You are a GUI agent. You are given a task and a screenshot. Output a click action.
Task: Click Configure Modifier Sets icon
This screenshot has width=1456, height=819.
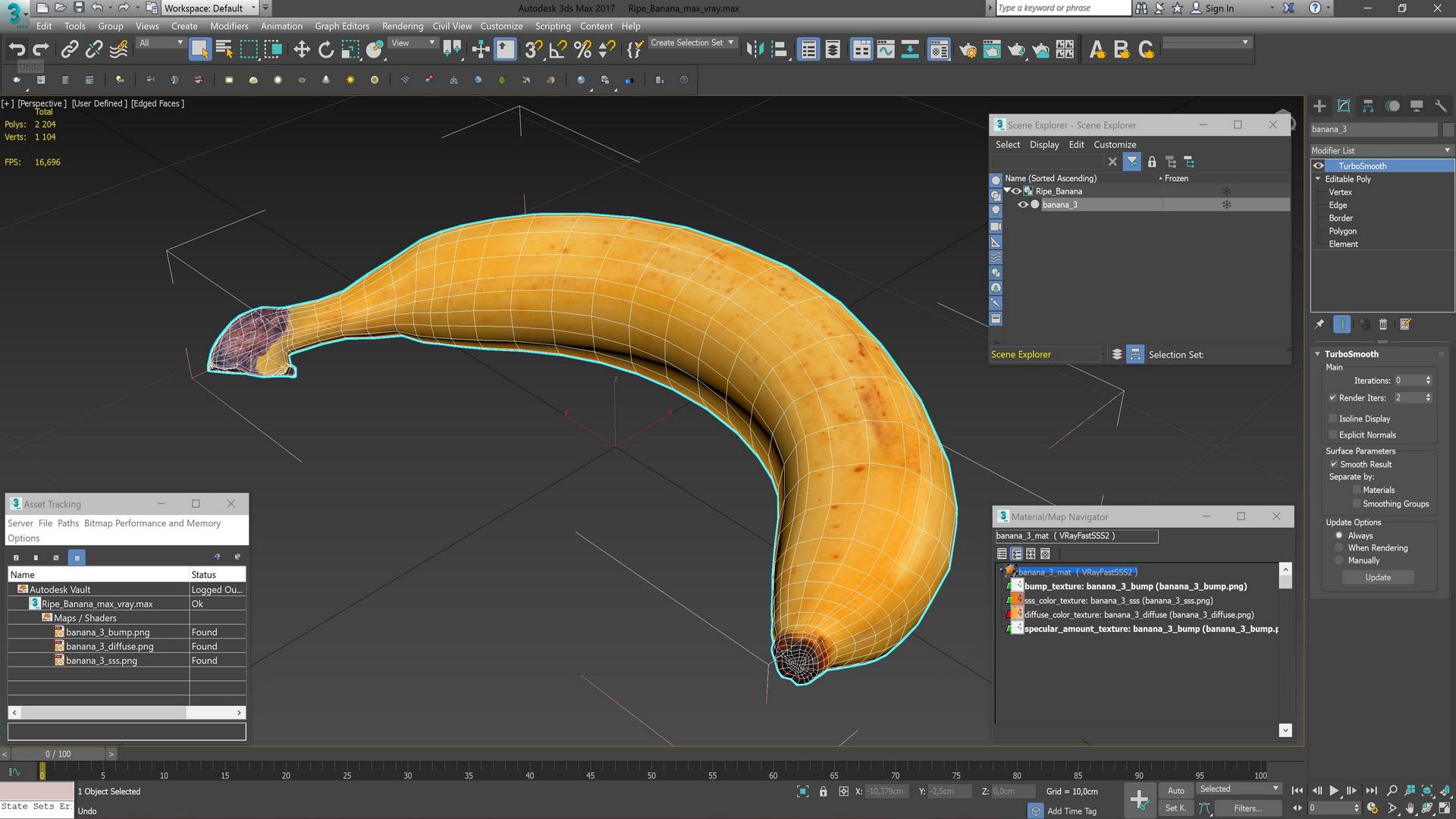click(1405, 325)
